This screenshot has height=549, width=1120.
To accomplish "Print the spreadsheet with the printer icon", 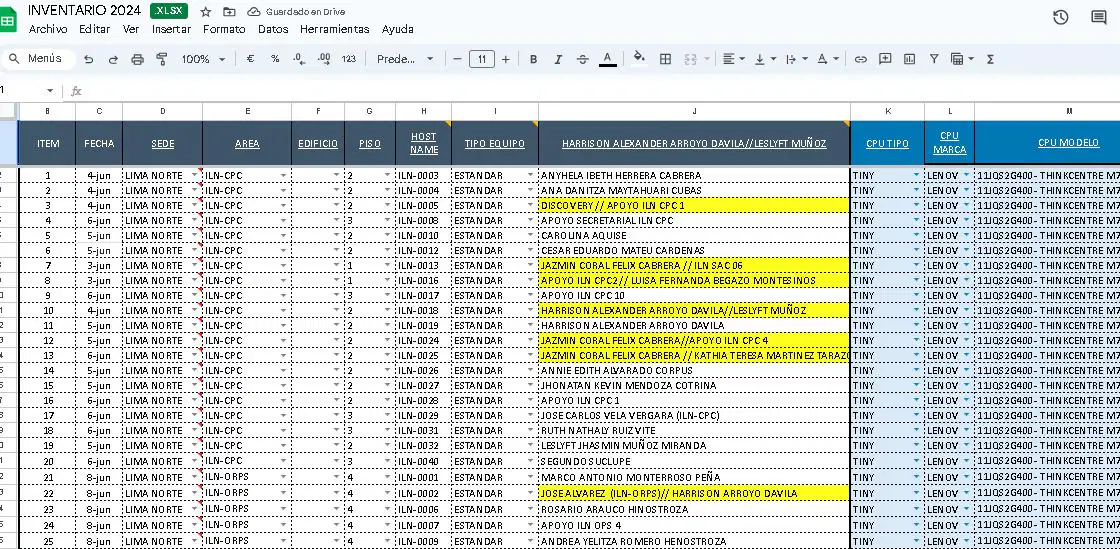I will (x=137, y=59).
